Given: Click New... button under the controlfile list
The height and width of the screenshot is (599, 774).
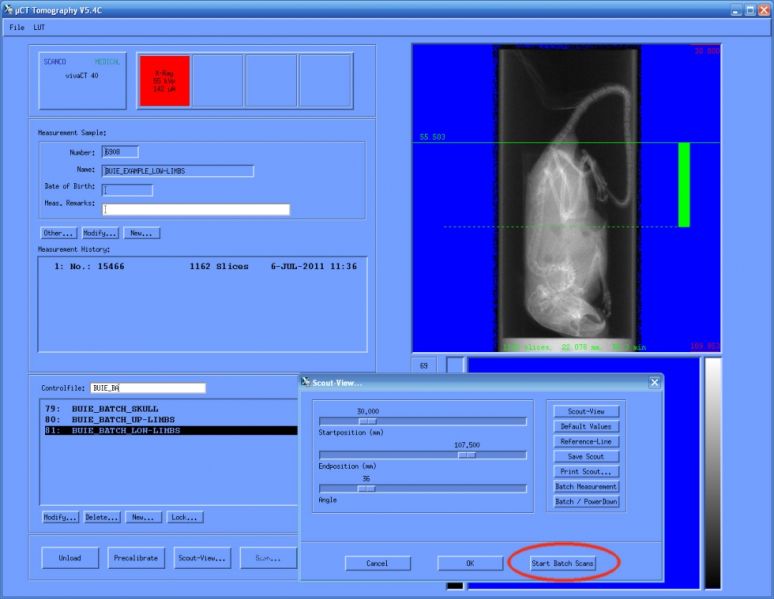Looking at the screenshot, I should pyautogui.click(x=143, y=518).
